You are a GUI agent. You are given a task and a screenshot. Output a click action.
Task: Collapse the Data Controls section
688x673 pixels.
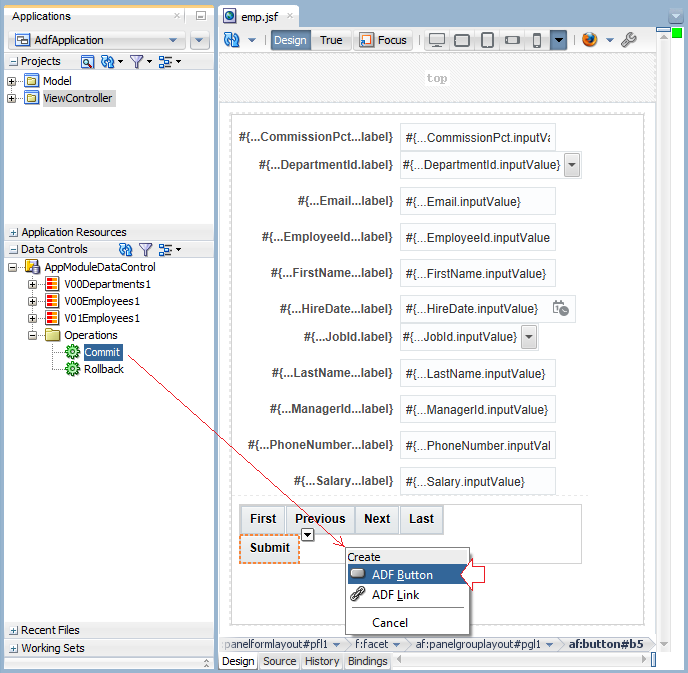[x=14, y=250]
